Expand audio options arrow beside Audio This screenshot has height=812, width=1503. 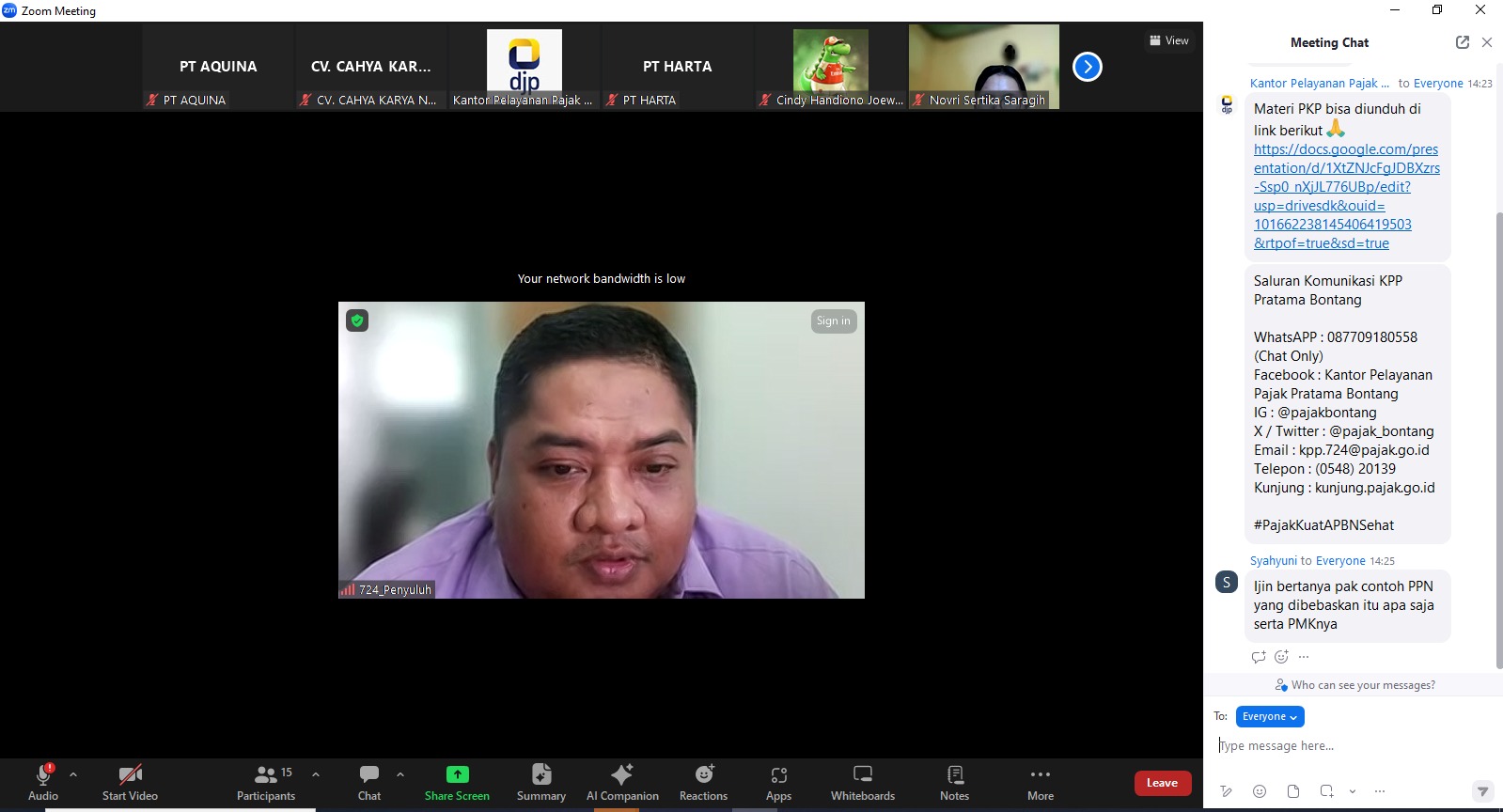(73, 774)
